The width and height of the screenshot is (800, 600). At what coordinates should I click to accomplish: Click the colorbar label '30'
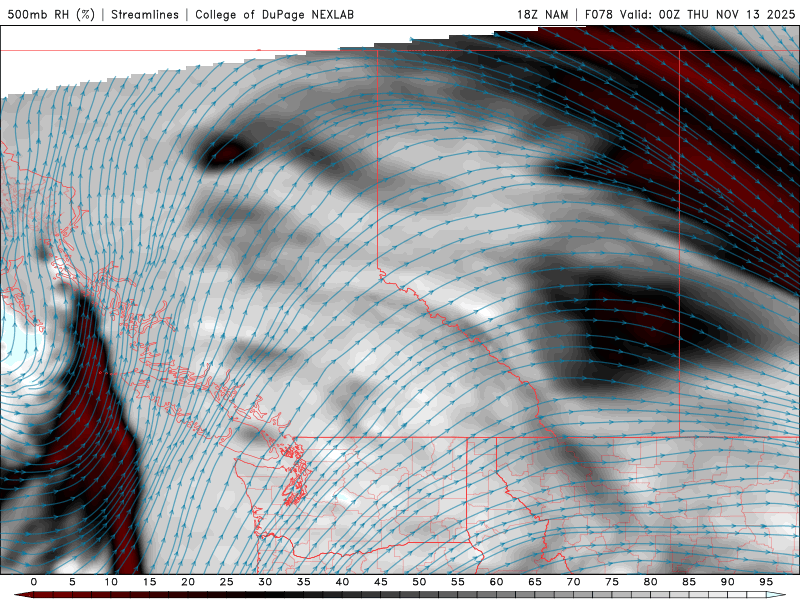265,582
